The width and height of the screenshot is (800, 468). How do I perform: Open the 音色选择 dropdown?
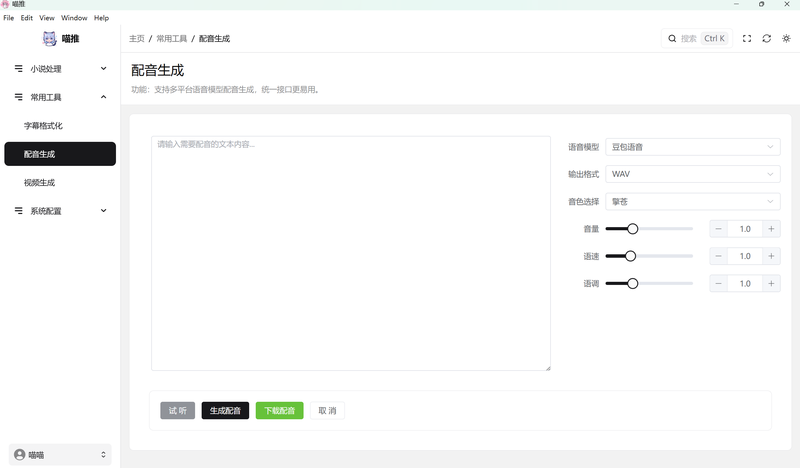click(692, 202)
